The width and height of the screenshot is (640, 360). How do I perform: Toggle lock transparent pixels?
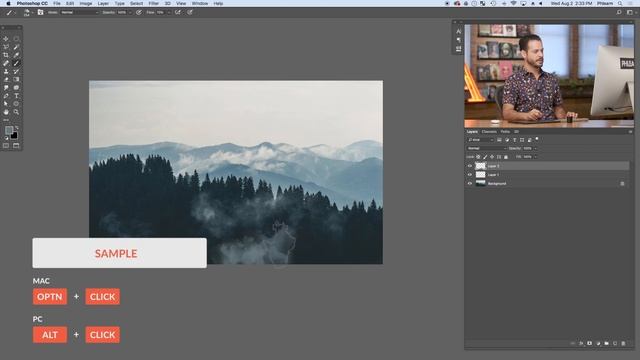[x=478, y=157]
